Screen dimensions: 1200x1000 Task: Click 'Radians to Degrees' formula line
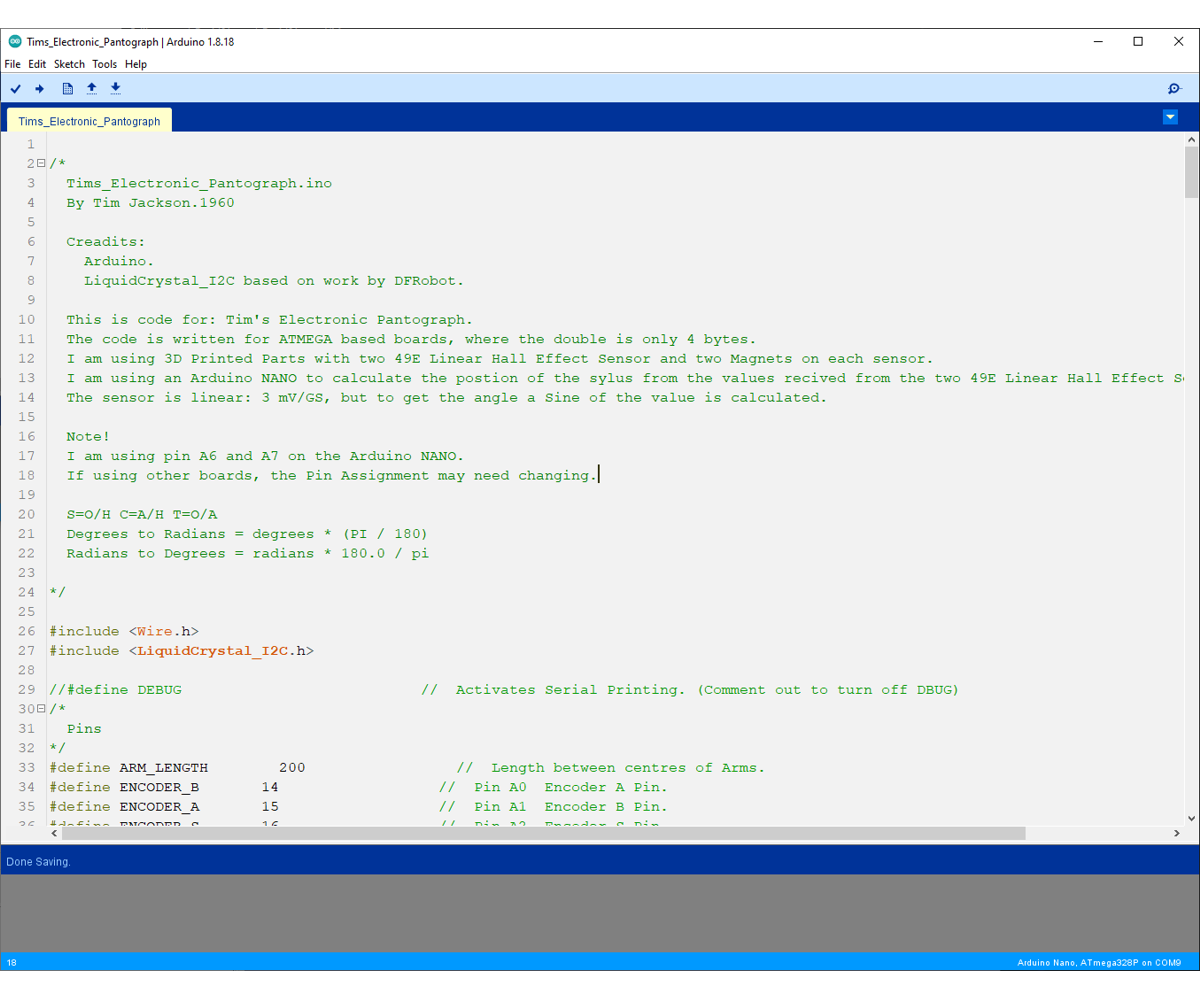(x=247, y=554)
